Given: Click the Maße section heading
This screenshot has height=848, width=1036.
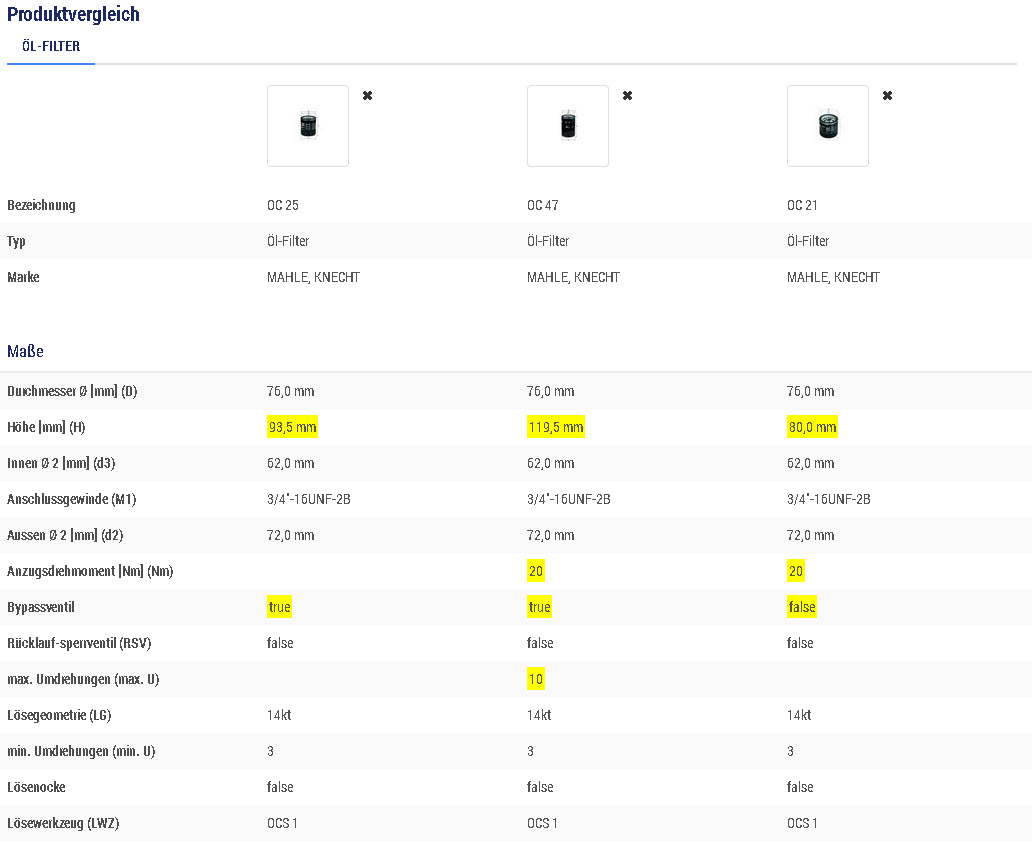Looking at the screenshot, I should pos(25,352).
